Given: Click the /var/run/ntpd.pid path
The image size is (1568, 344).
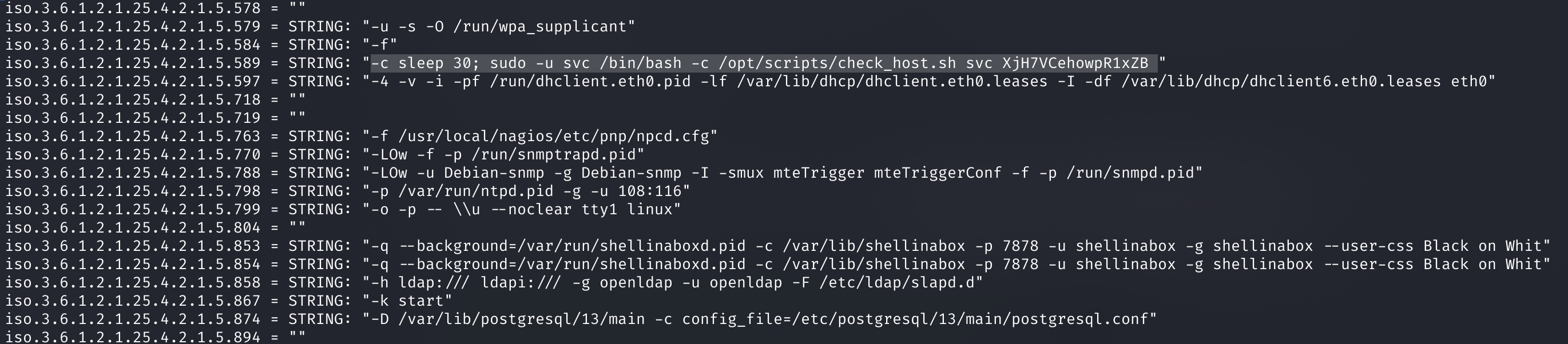Looking at the screenshot, I should tap(476, 191).
